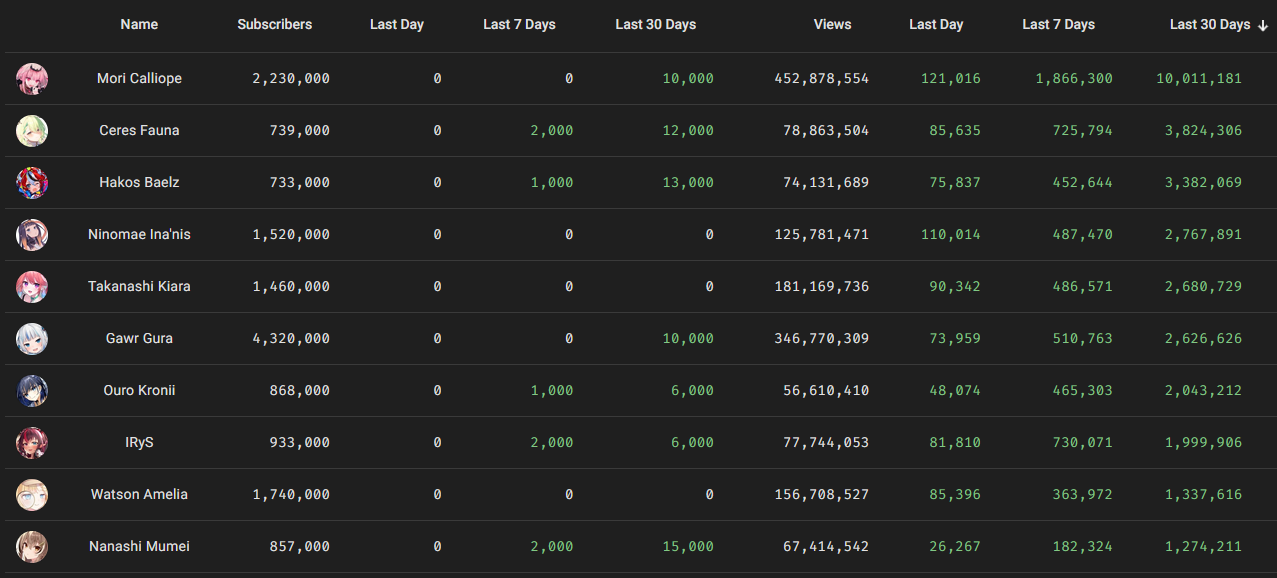Screen dimensions: 1277x578
Task: Click Ninomae Ina'nis avatar icon
Action: [x=32, y=235]
